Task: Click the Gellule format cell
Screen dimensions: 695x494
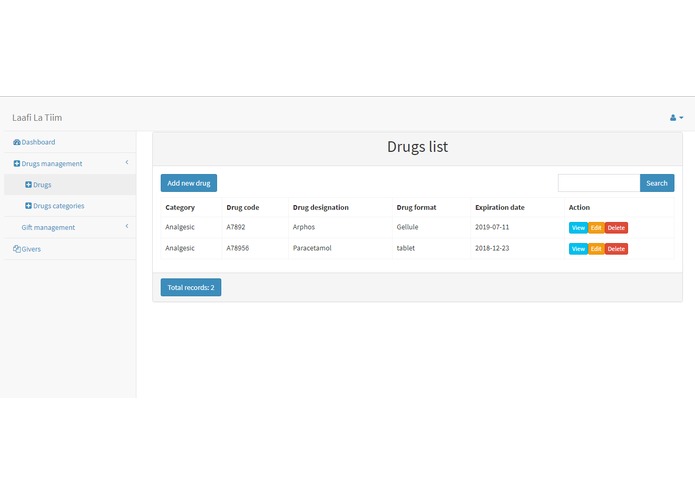Action: coord(407,227)
